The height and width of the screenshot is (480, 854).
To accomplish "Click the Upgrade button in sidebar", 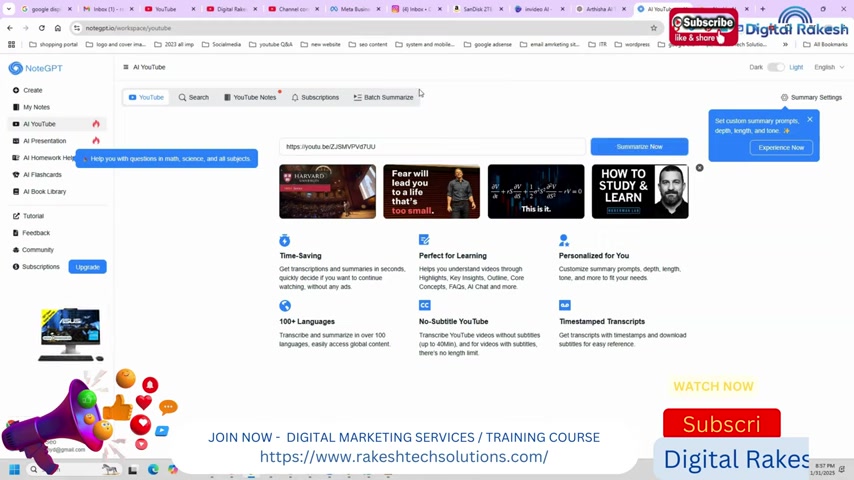I will click(87, 267).
